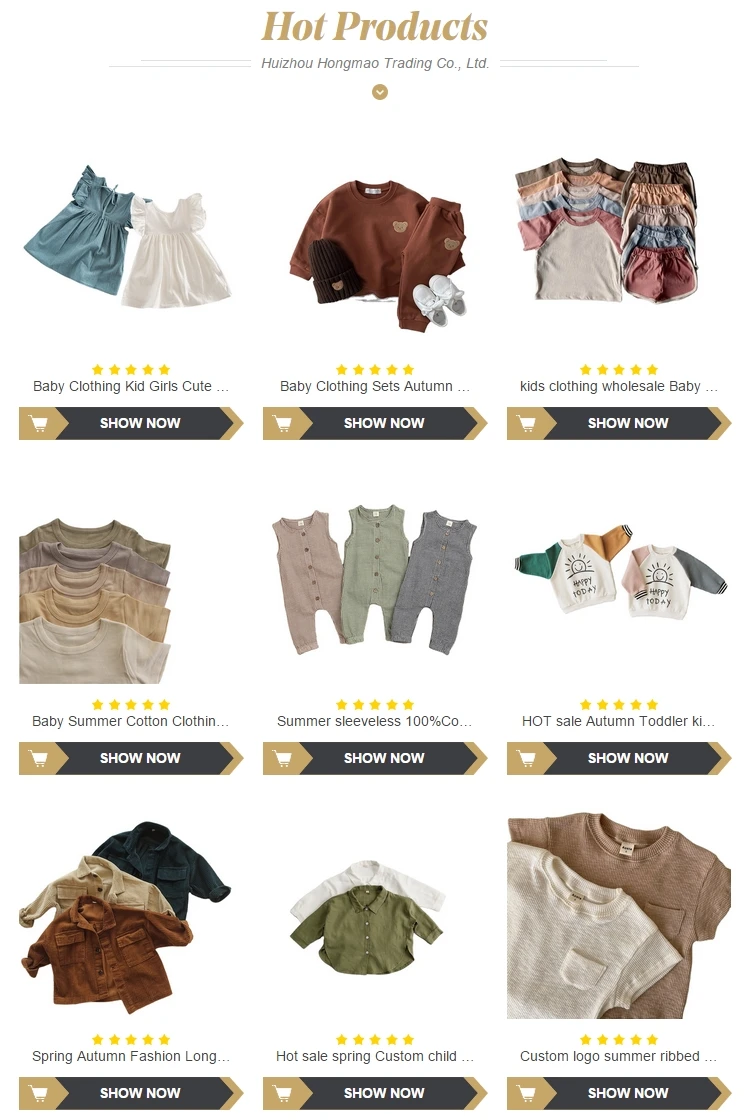View the three sleeveless rompers image
Screen dimensions: 750x1120
(374, 579)
